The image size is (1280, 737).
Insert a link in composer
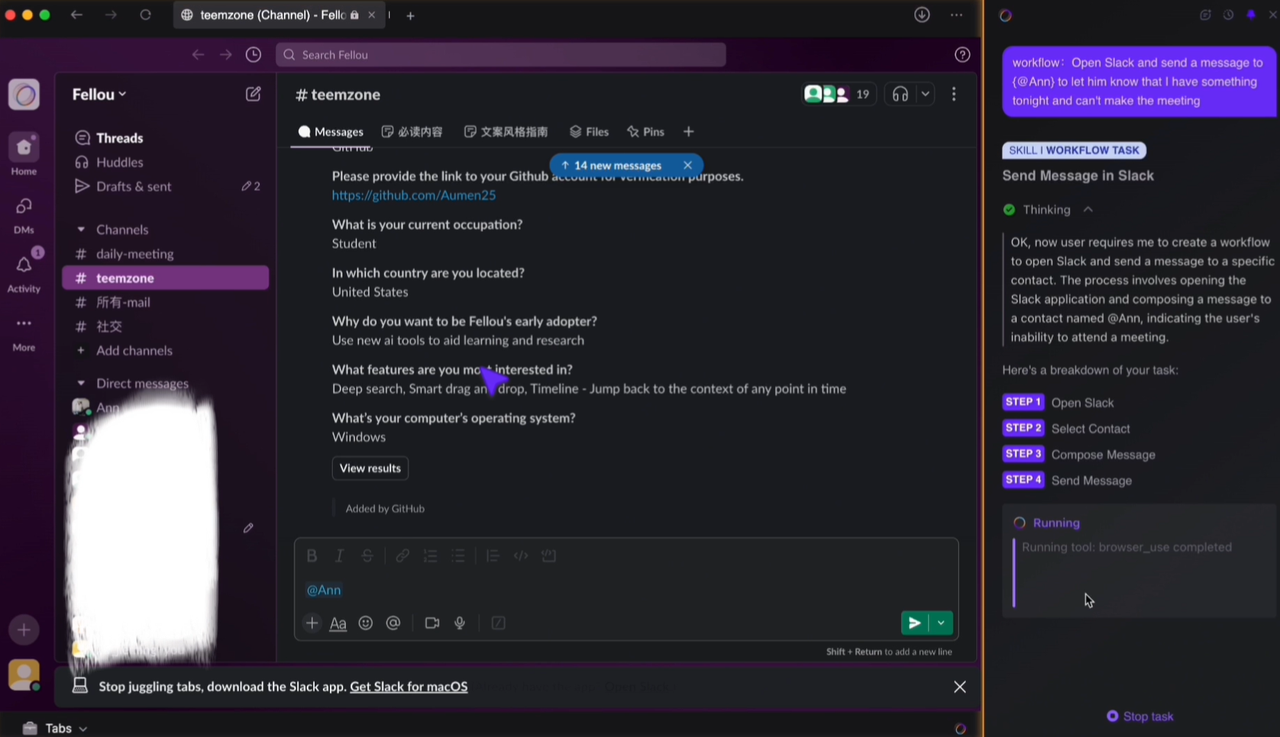(402, 556)
